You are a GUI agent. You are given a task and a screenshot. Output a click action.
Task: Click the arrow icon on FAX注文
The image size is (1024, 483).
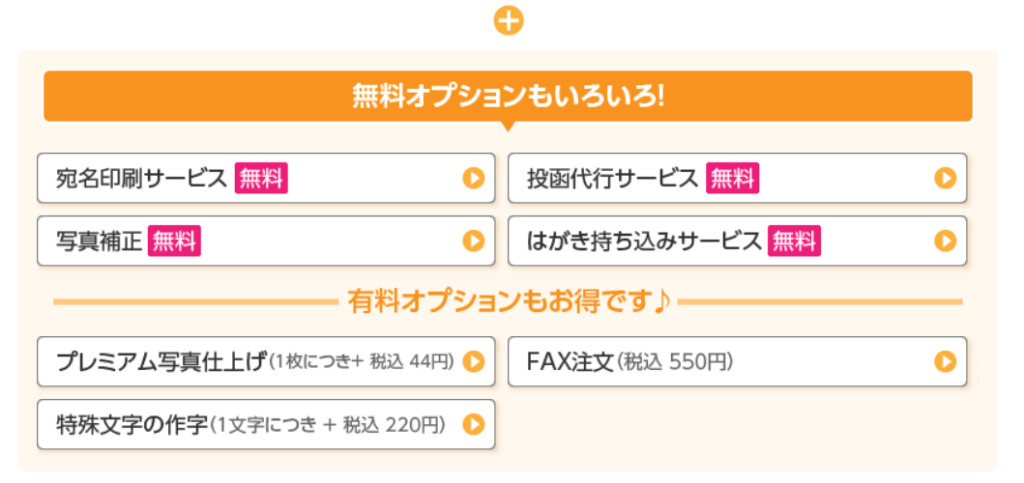click(x=945, y=361)
